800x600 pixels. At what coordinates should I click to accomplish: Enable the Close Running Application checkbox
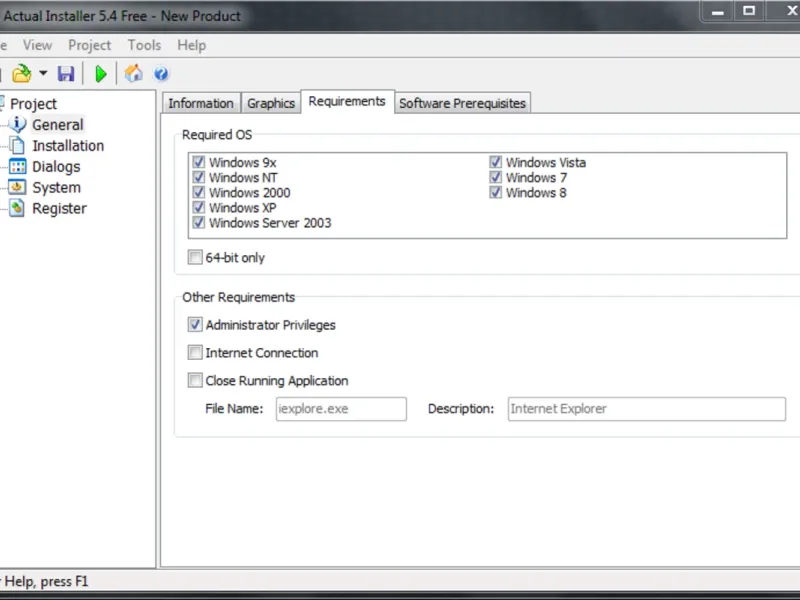(x=195, y=380)
